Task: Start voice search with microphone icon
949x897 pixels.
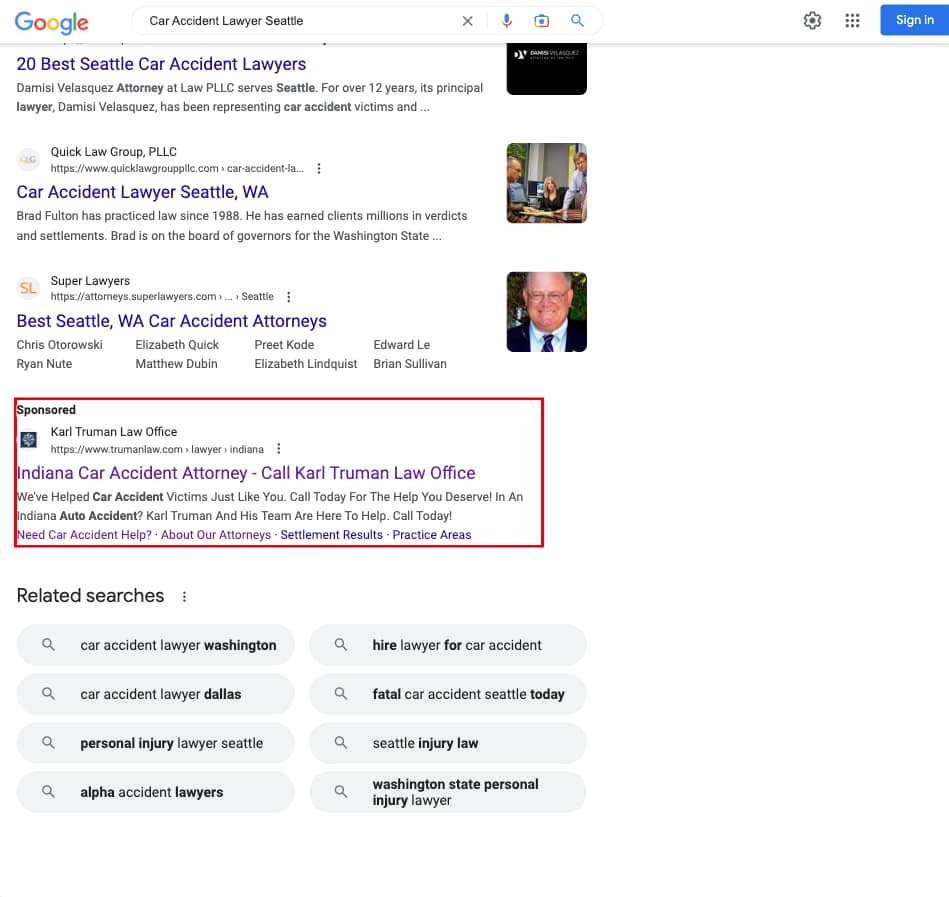Action: (x=507, y=21)
